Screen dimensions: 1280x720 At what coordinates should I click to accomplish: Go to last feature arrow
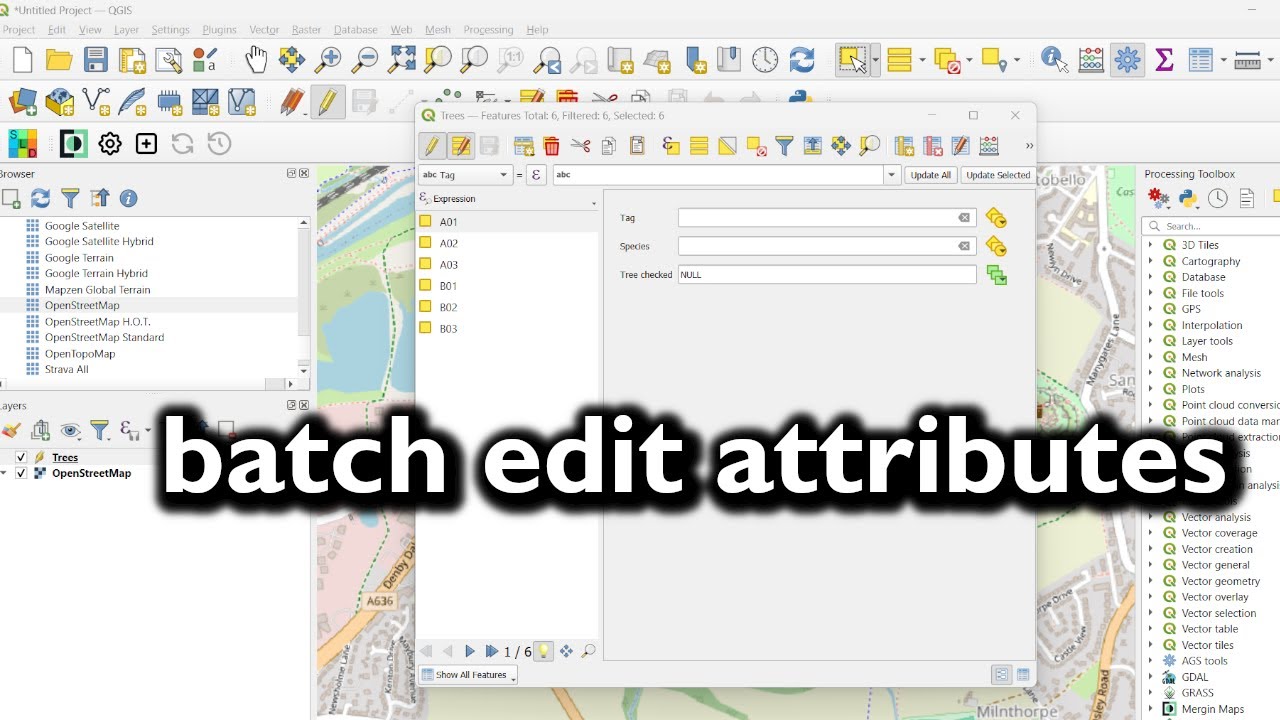point(491,651)
